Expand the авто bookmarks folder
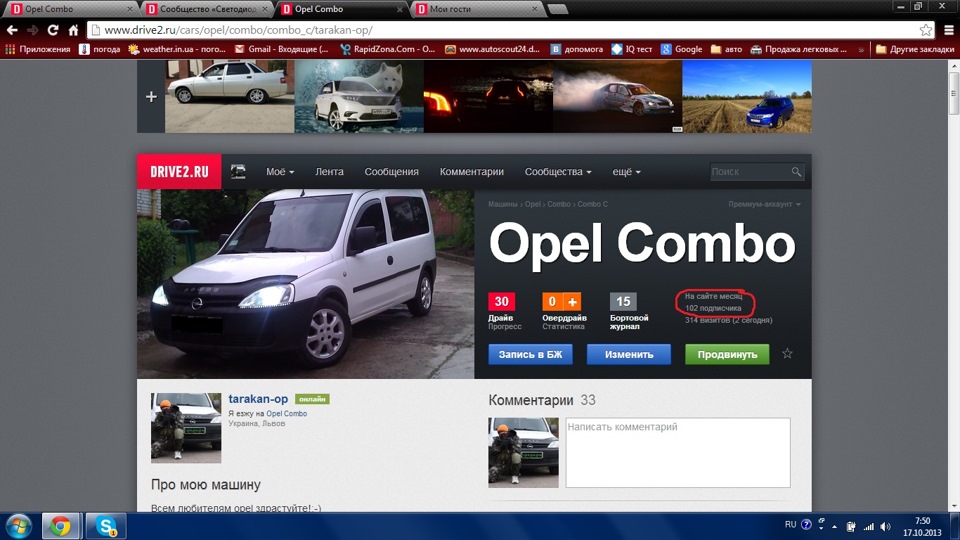 [x=727, y=49]
